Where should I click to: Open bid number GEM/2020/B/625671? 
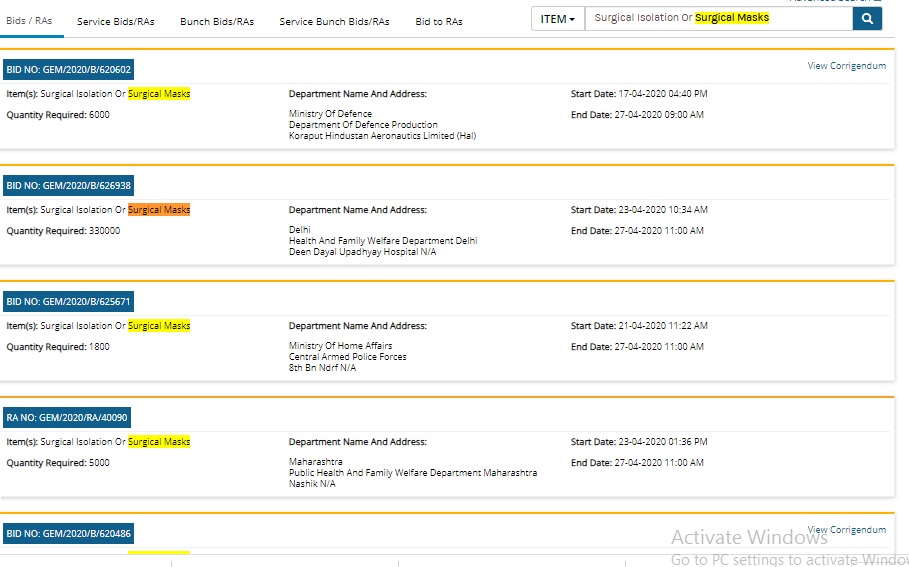[x=68, y=302]
